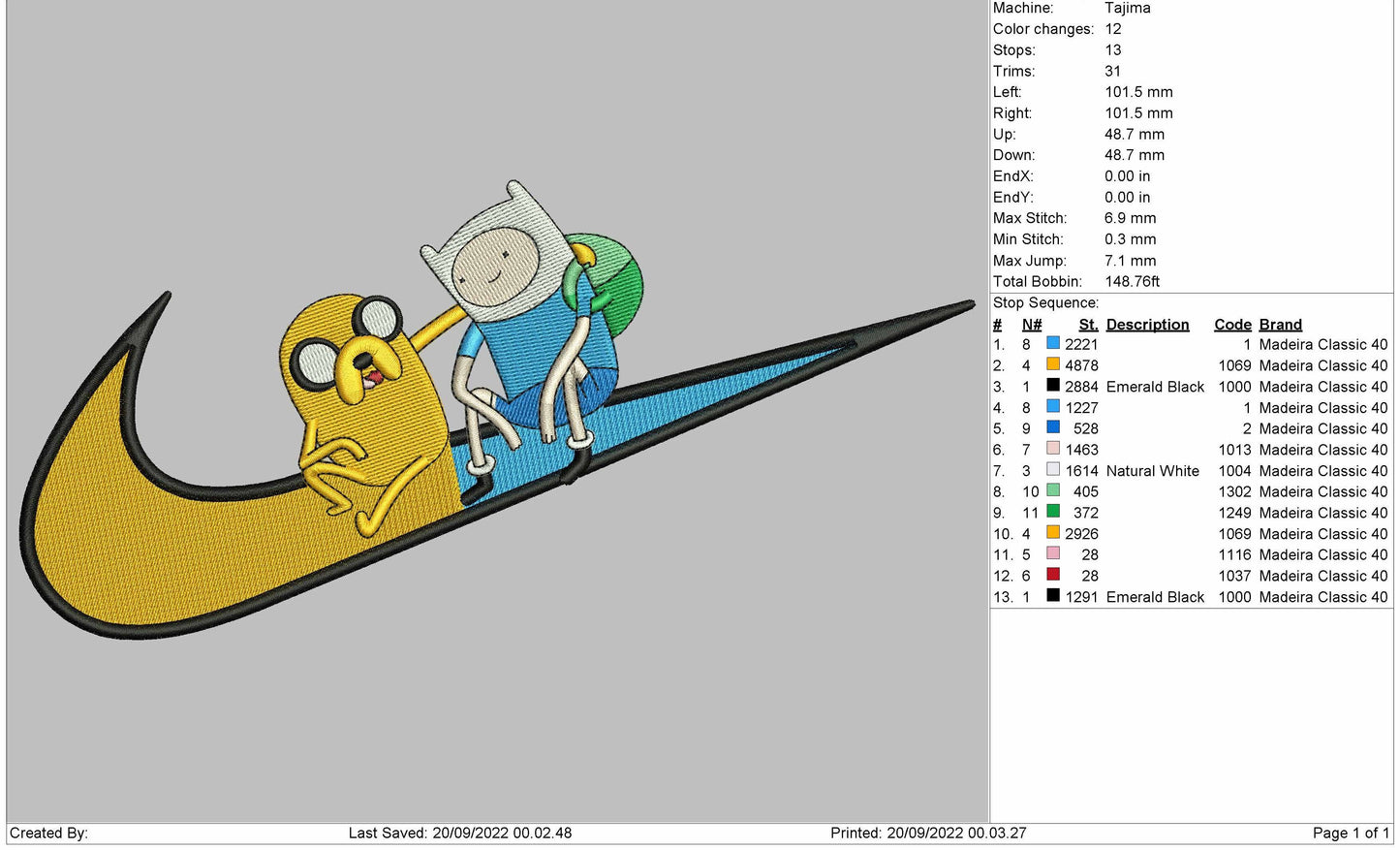Click the Description column header

[1147, 325]
